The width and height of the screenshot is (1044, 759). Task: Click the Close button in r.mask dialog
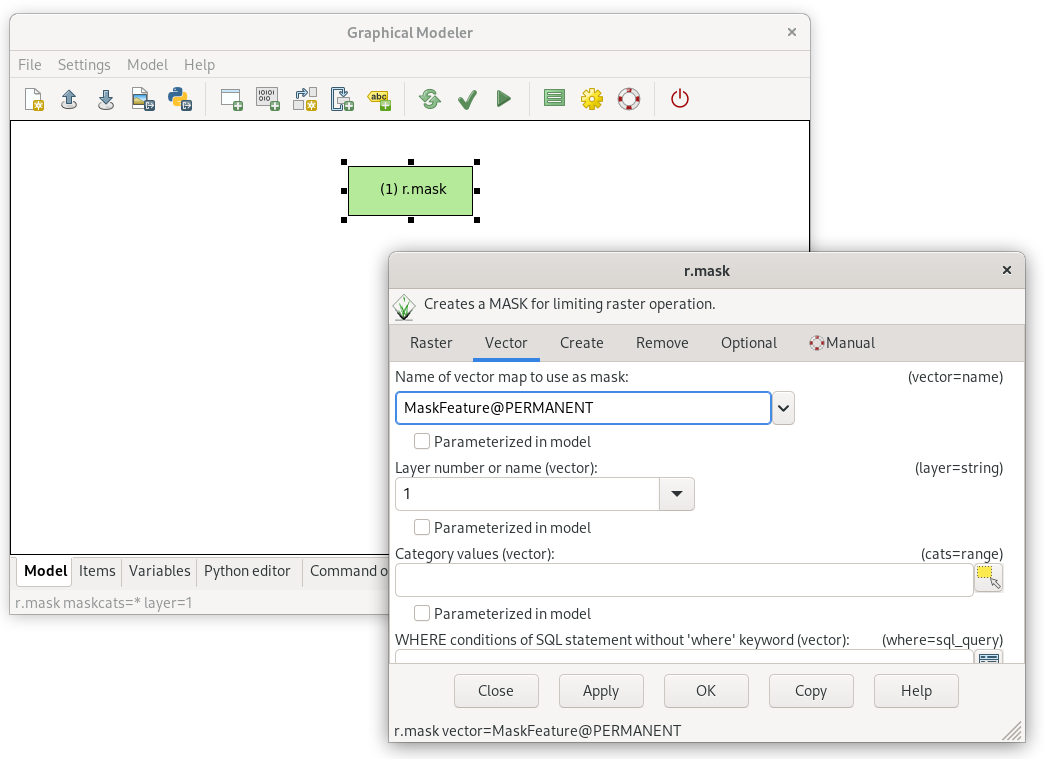click(496, 691)
